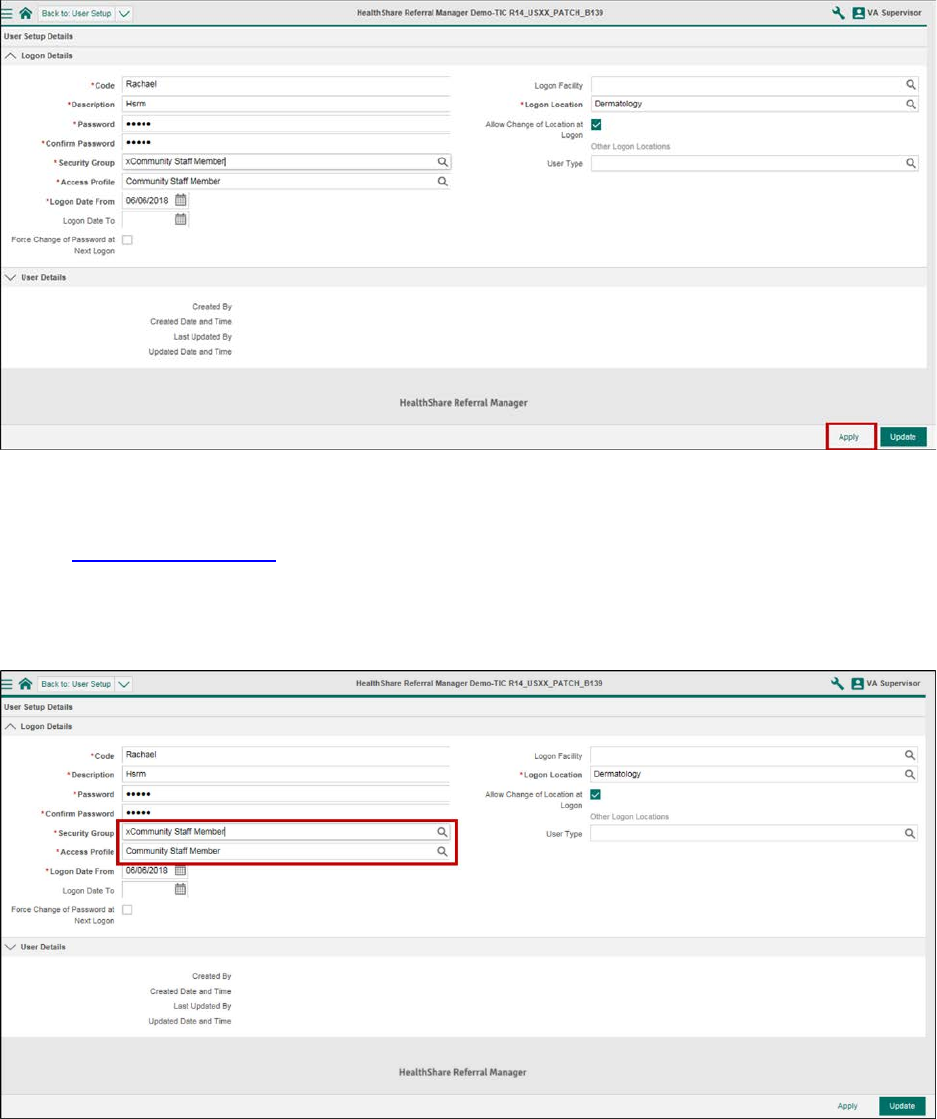Screen dimensions: 937x1119
Task: Click VA Supervisor user icon in lower screenshot
Action: (858, 684)
